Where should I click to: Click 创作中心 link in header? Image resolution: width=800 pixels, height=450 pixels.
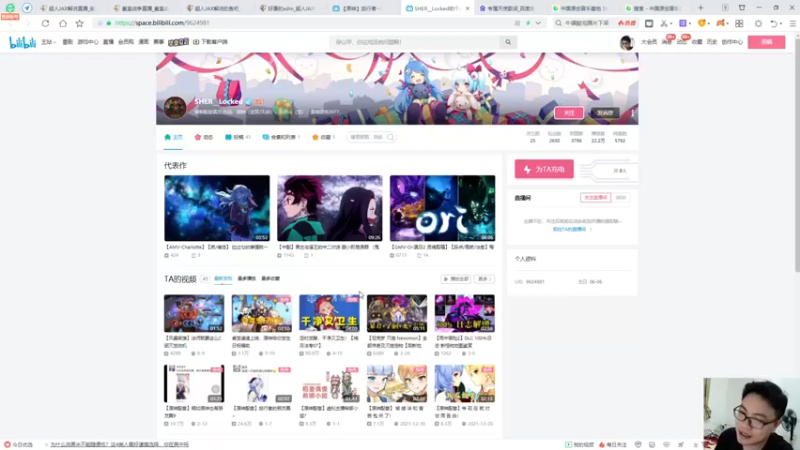(x=732, y=42)
